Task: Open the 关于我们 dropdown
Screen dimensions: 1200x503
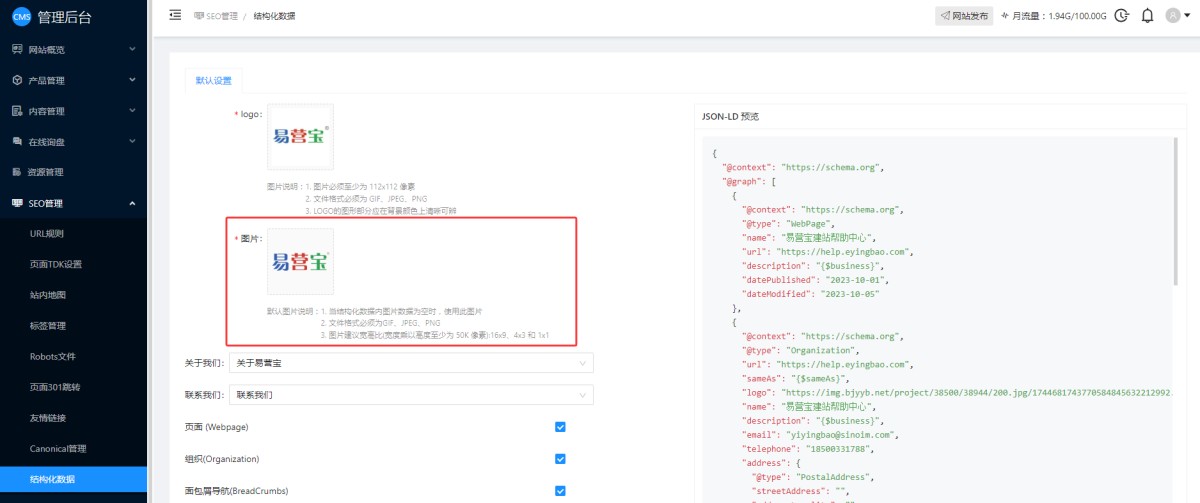Action: 411,363
